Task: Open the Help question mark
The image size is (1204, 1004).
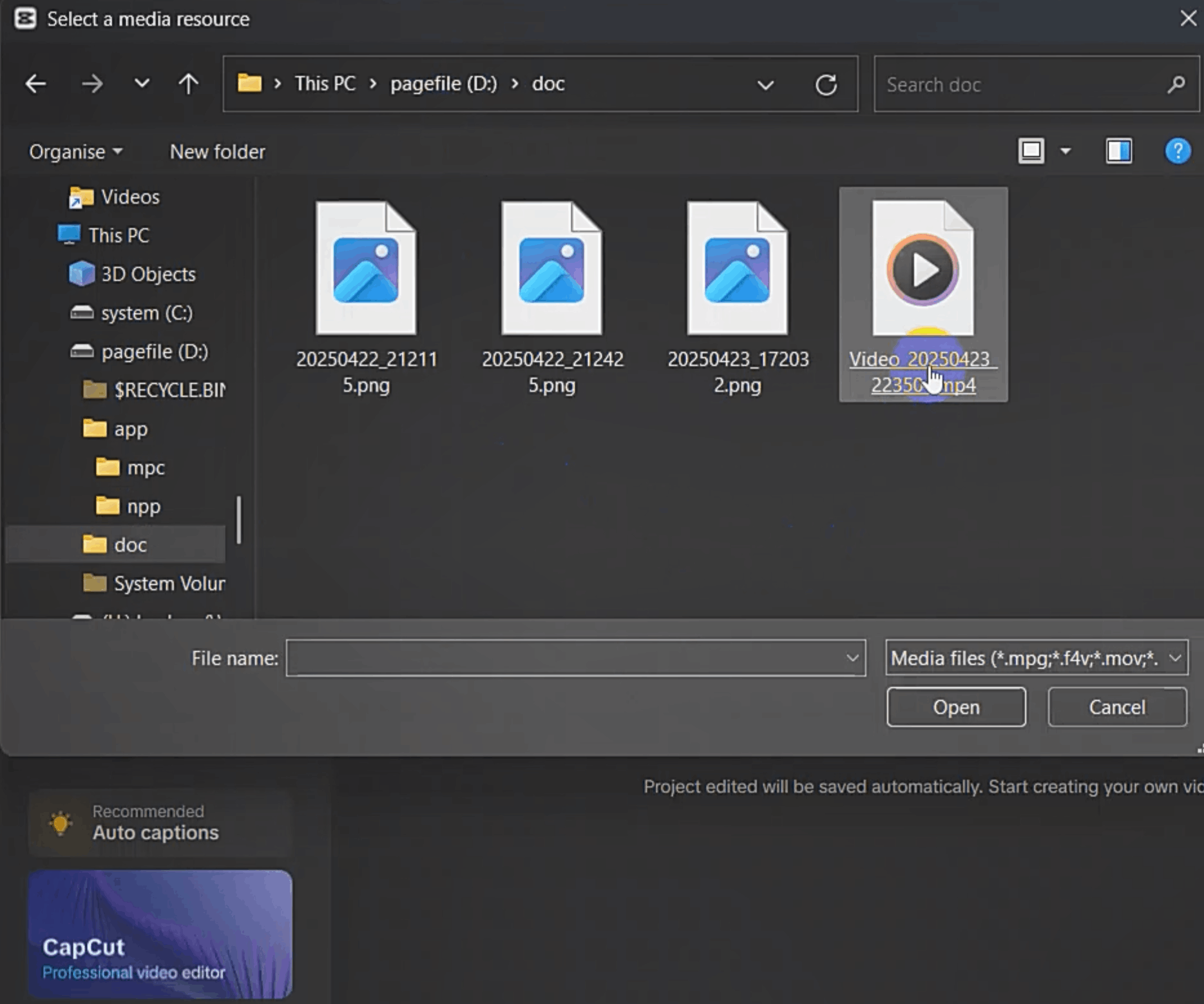Action: point(1177,151)
